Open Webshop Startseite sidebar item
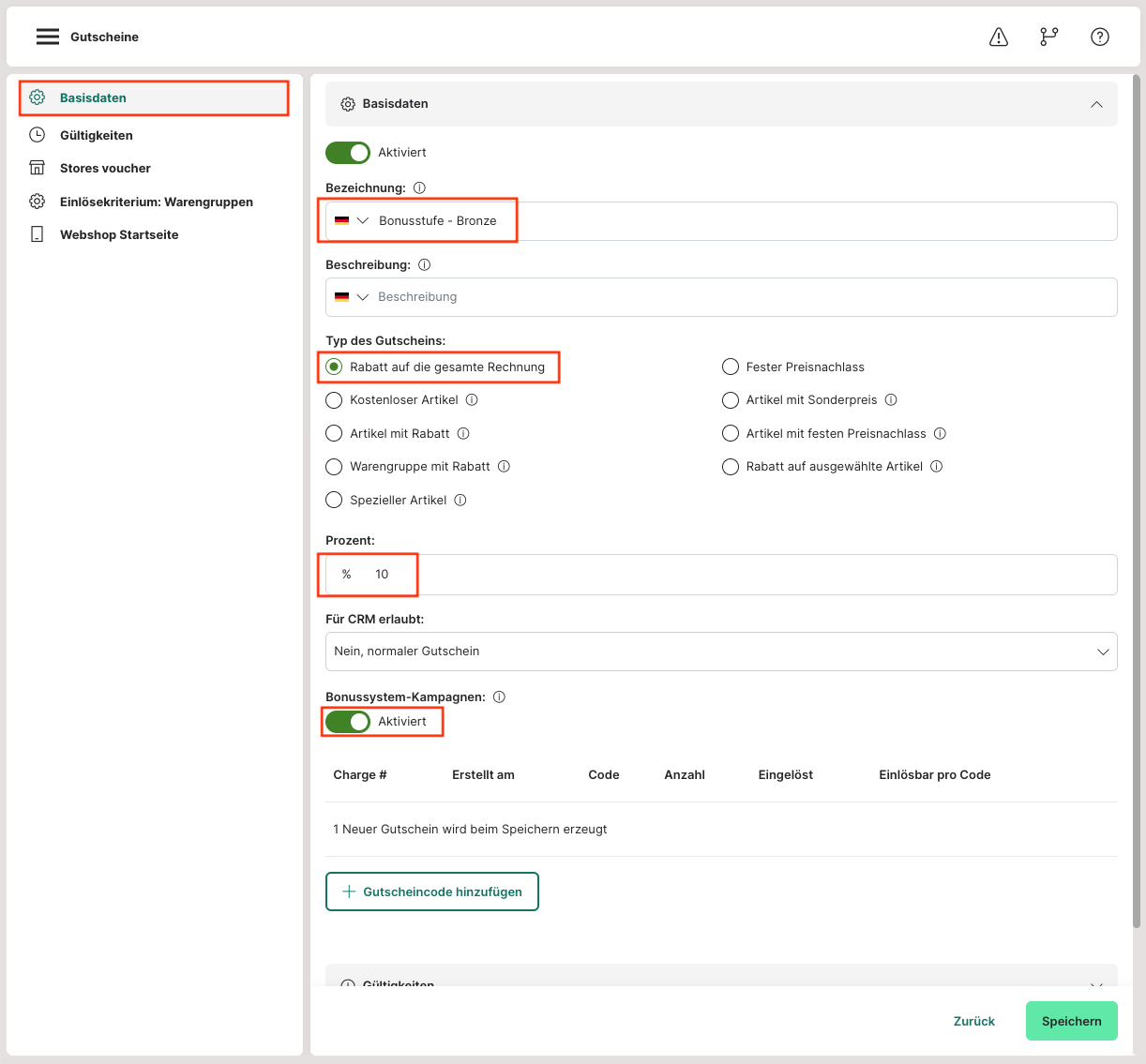Screen dimensions: 1146x1064 pyautogui.click(x=118, y=234)
